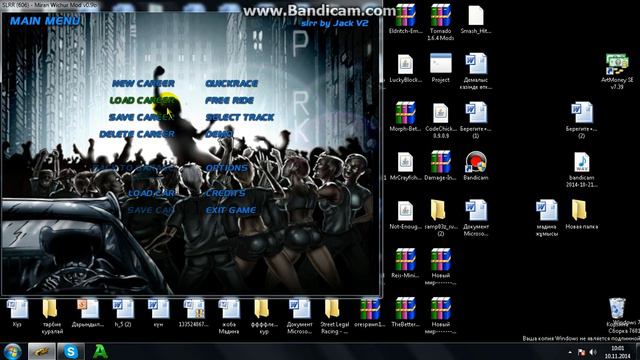Open the Damage-In archive icon
This screenshot has width=640, height=360.
coord(440,162)
